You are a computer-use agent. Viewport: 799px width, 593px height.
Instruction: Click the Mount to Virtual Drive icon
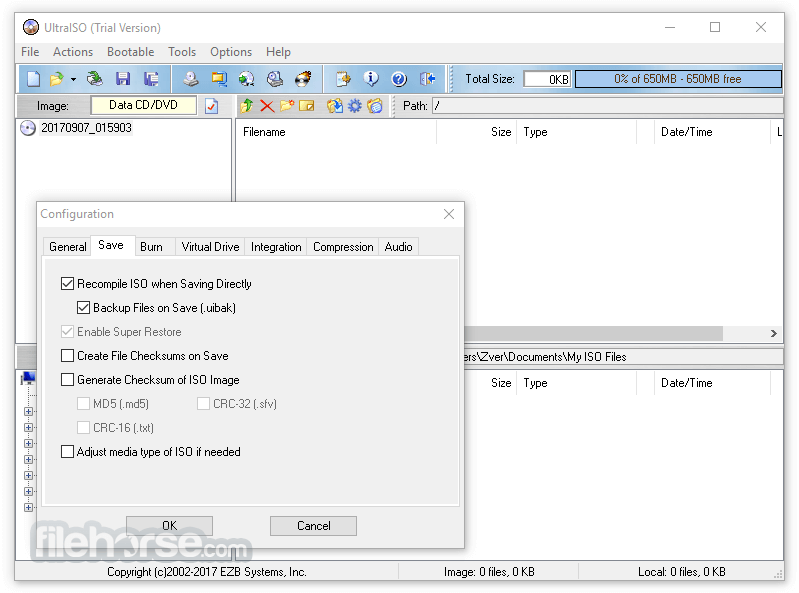(275, 79)
